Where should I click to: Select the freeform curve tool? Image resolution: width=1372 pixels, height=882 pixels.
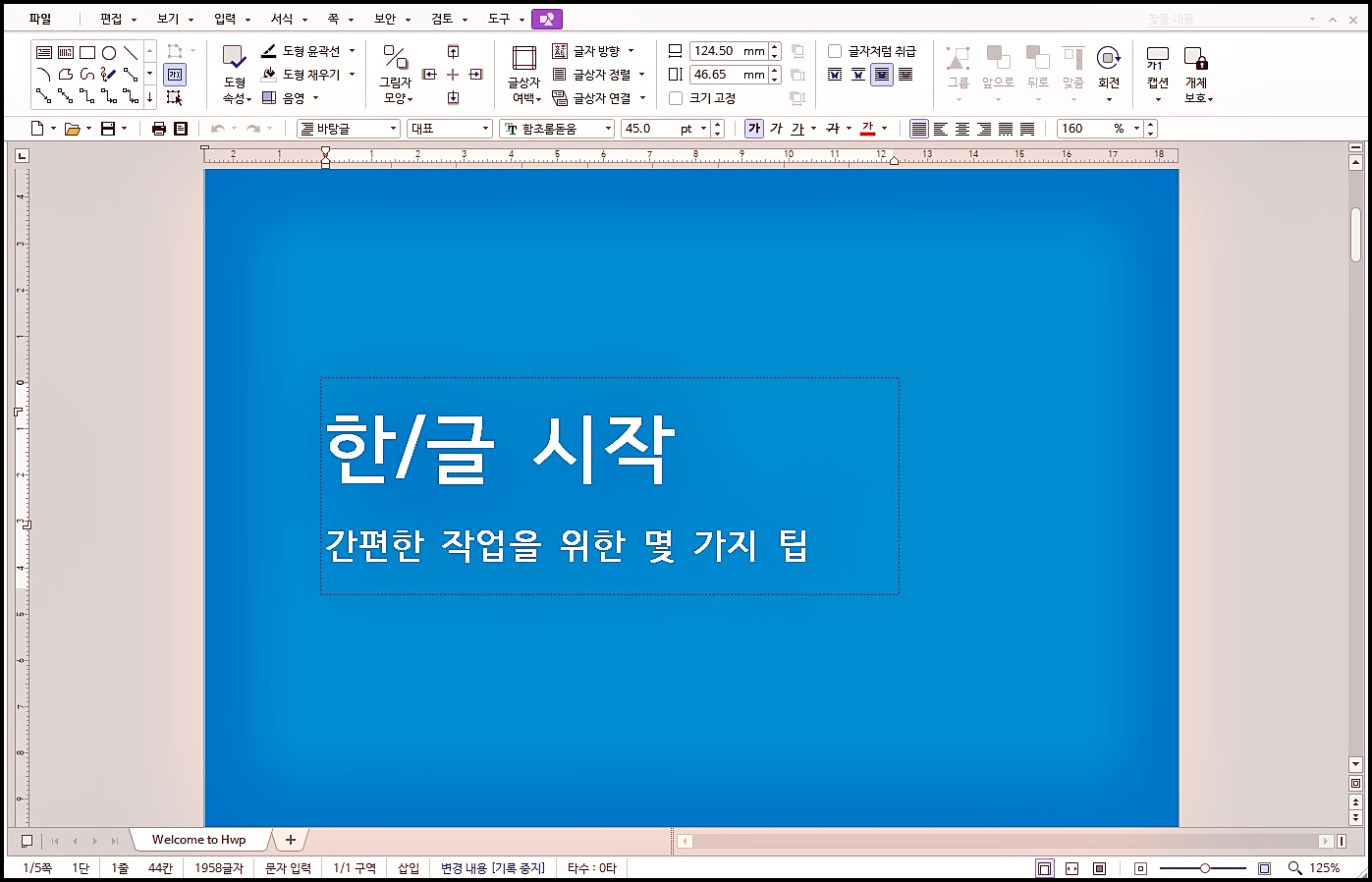pyautogui.click(x=87, y=75)
